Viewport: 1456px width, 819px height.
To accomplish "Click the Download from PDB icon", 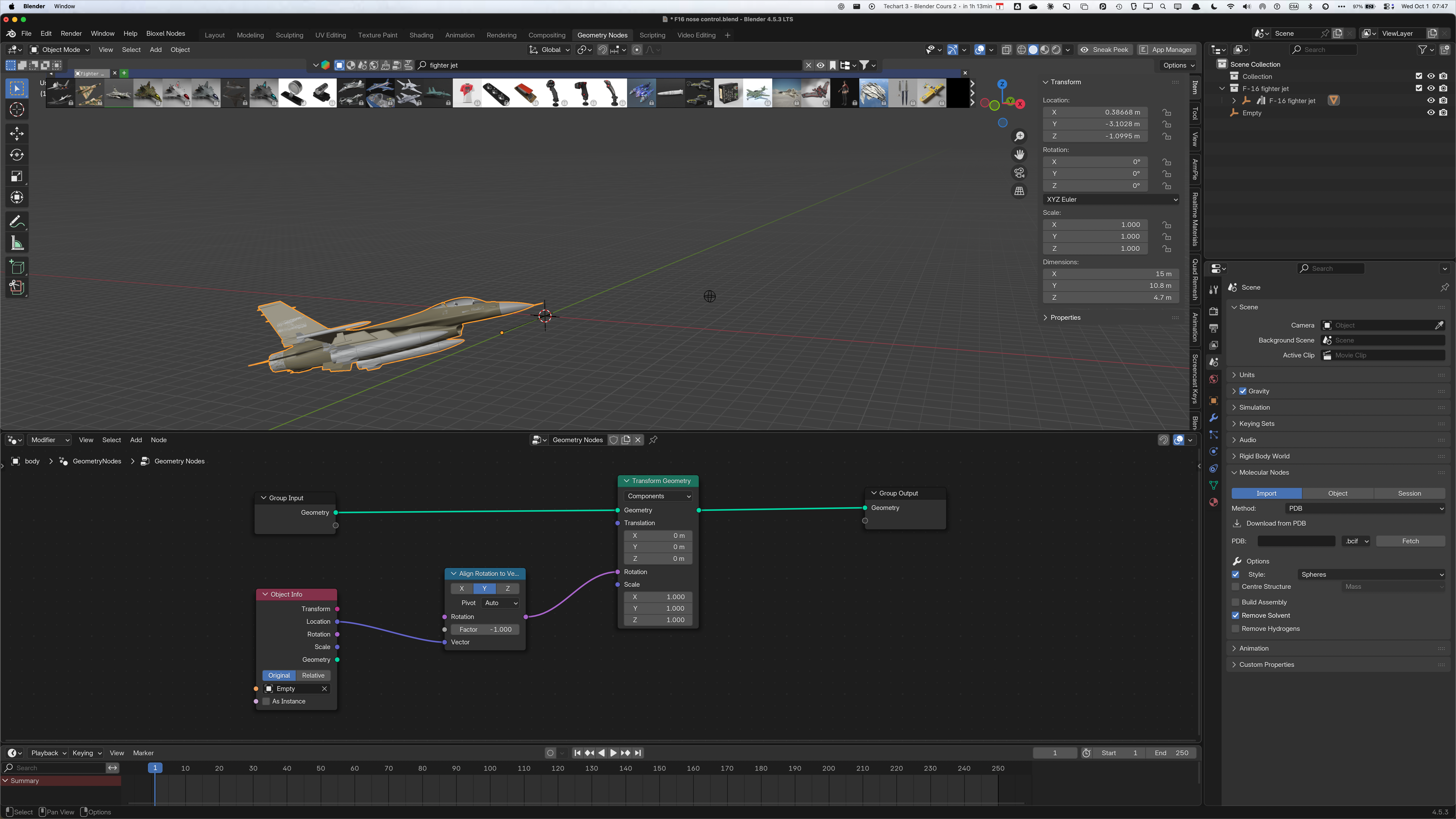I will [1237, 523].
